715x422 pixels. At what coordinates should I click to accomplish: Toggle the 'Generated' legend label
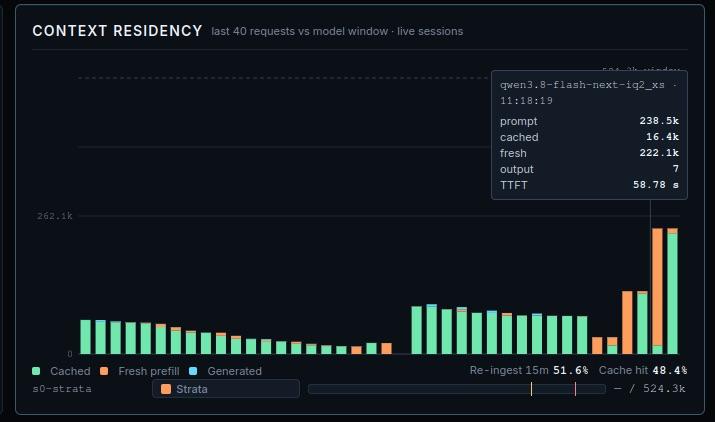coord(234,371)
